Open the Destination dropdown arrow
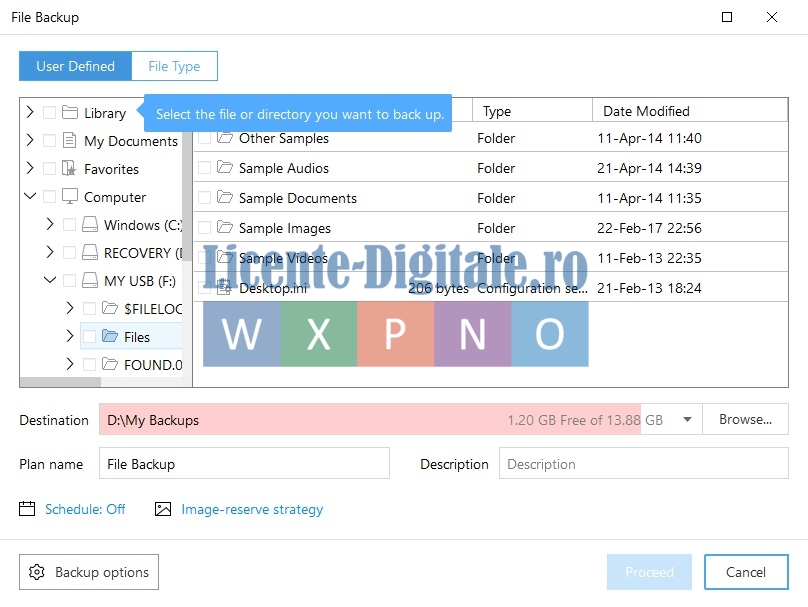 tap(687, 419)
